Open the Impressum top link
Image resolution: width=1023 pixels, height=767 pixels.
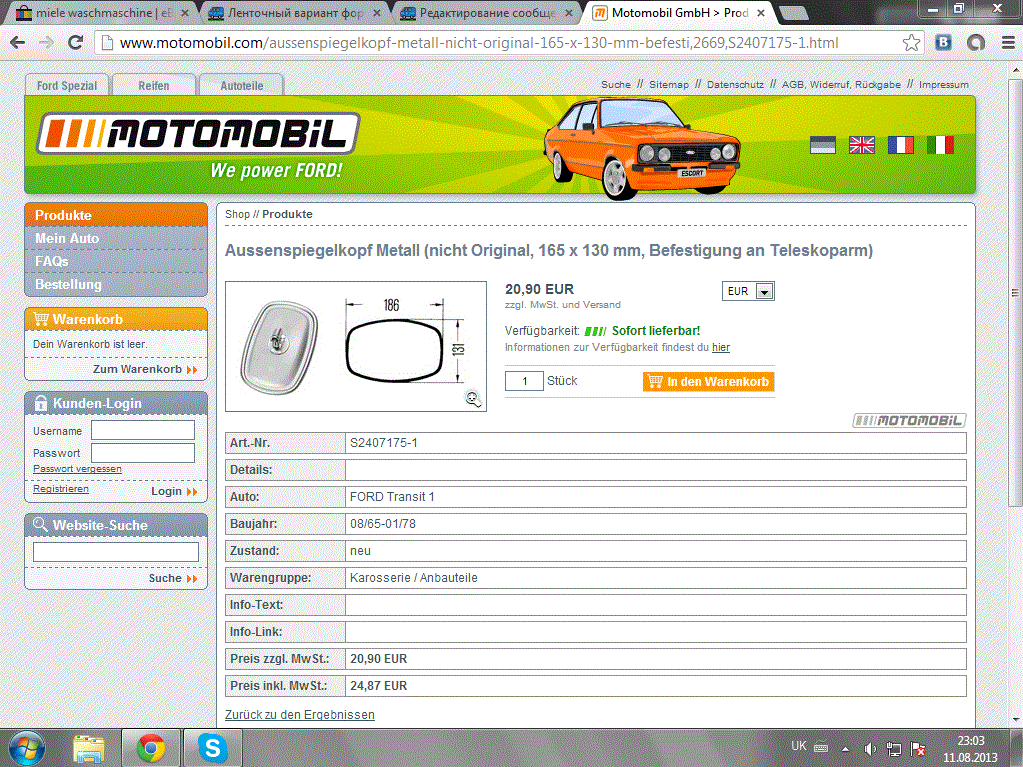[943, 84]
